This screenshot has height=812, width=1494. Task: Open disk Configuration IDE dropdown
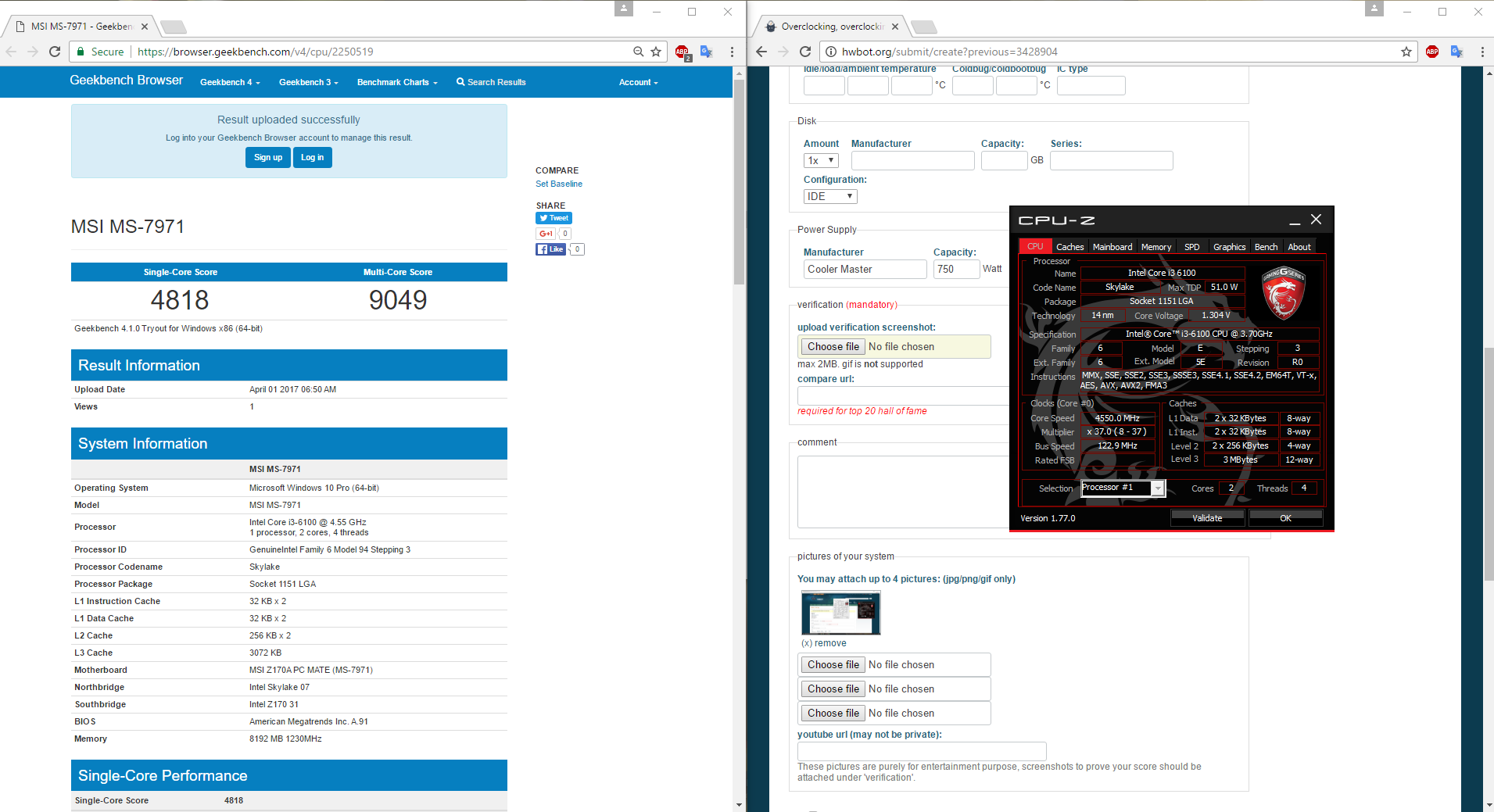[830, 196]
